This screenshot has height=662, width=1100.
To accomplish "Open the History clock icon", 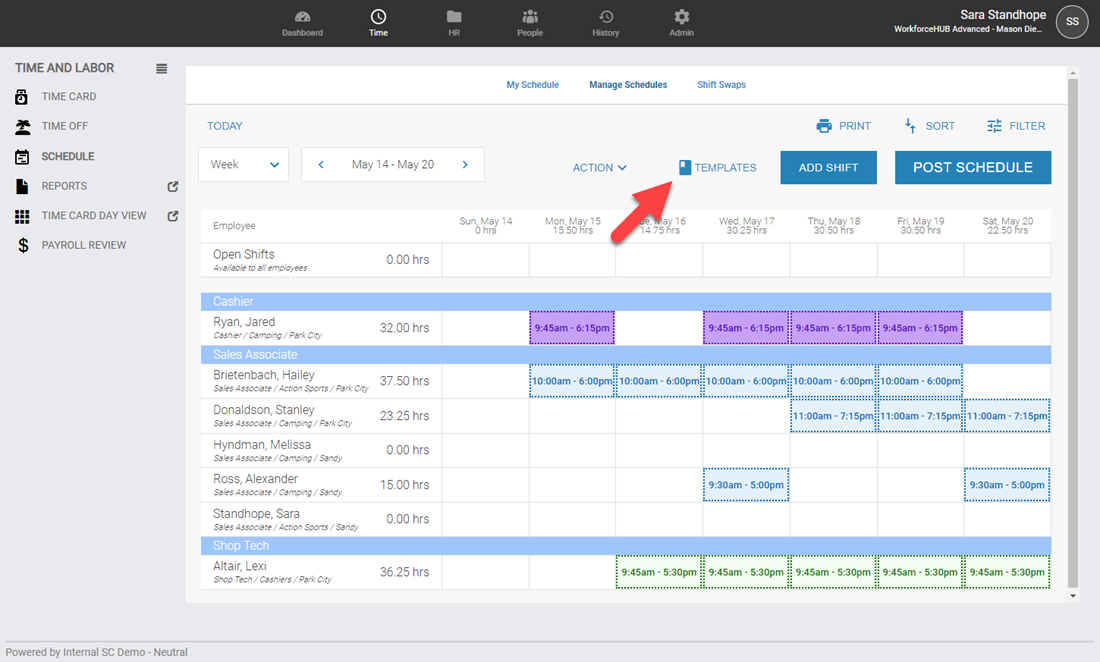I will (x=605, y=17).
